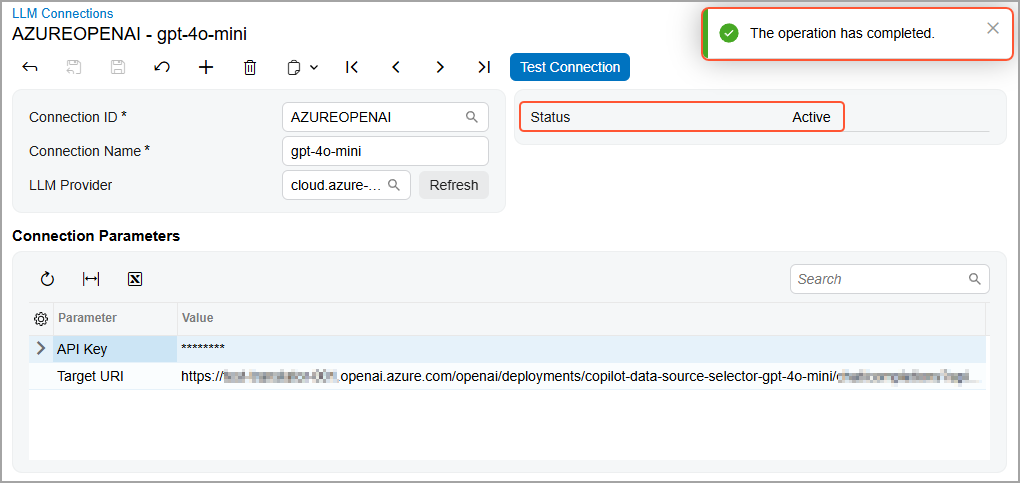Go to the first record

(x=352, y=67)
